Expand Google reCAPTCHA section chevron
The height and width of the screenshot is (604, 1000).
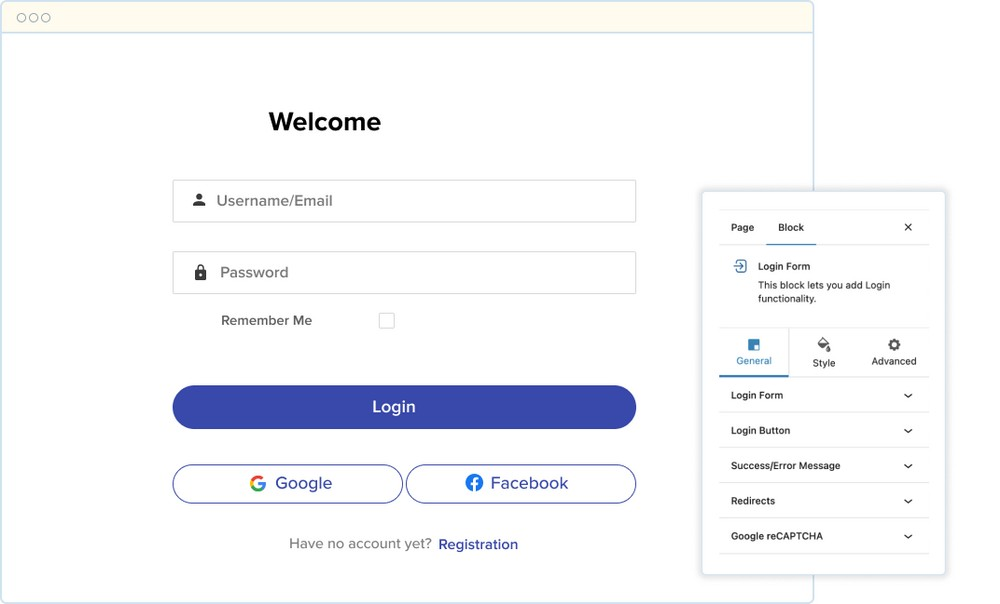click(908, 536)
